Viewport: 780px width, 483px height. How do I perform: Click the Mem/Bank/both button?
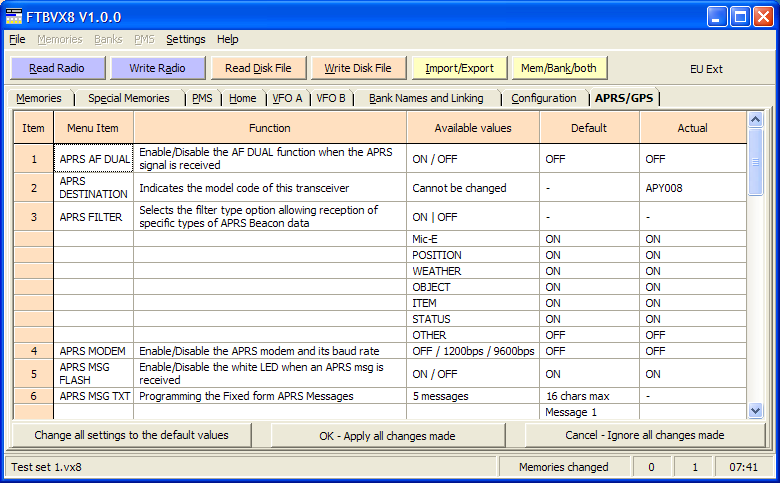tap(559, 68)
